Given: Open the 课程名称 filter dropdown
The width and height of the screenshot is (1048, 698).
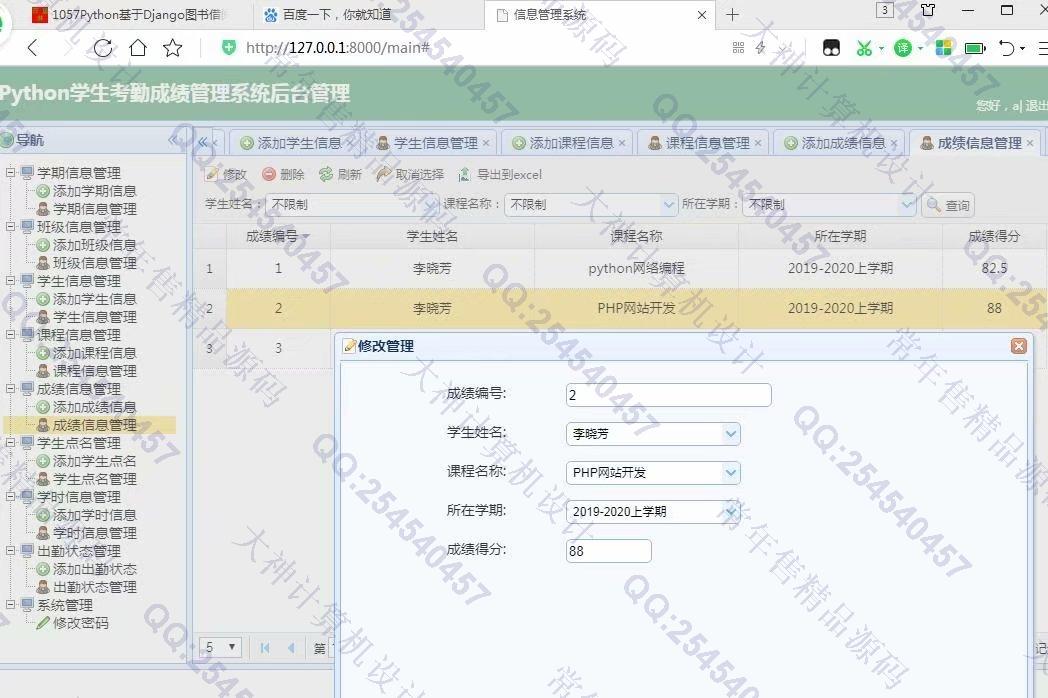Looking at the screenshot, I should pyautogui.click(x=668, y=205).
